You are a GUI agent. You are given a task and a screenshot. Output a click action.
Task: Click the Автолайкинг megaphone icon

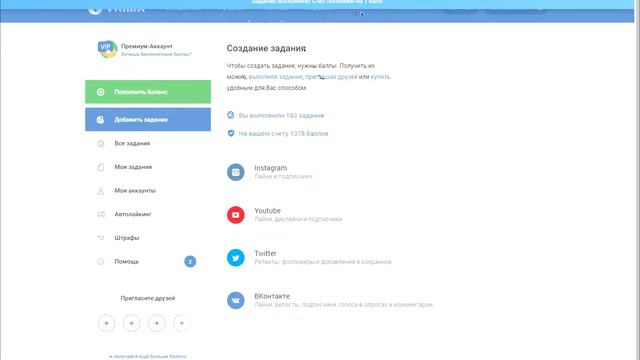pyautogui.click(x=100, y=214)
